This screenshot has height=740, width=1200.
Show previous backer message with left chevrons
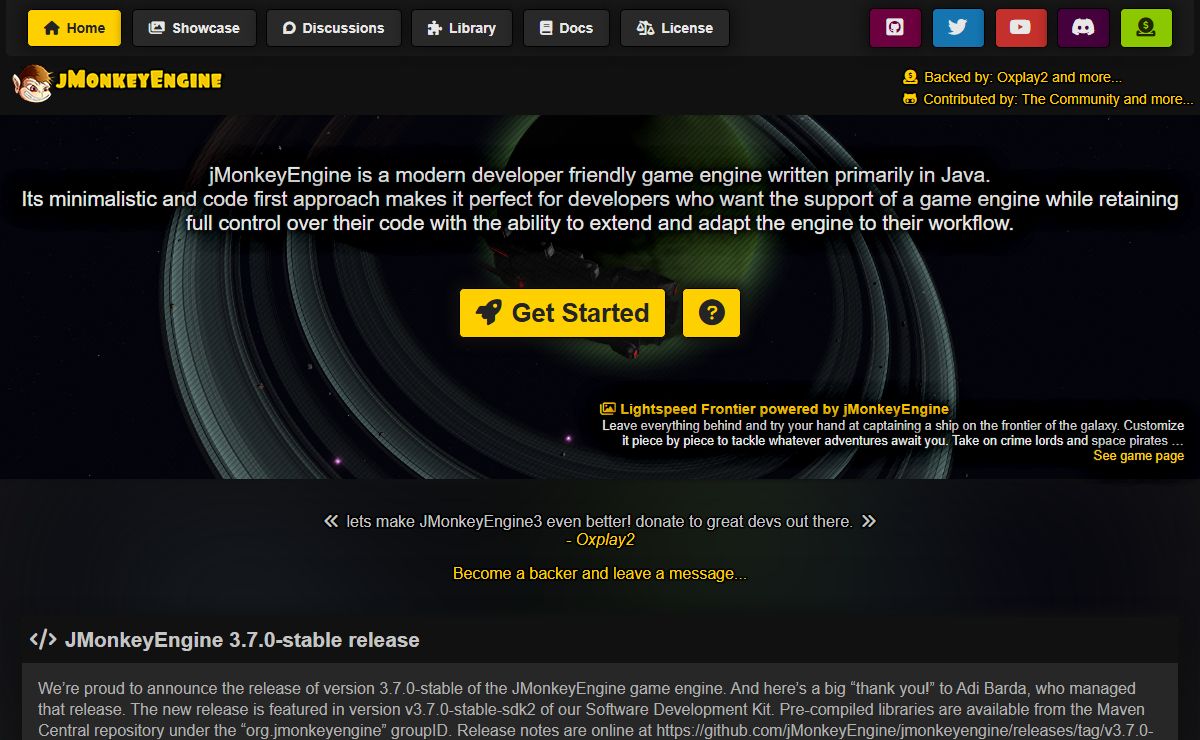tap(331, 521)
